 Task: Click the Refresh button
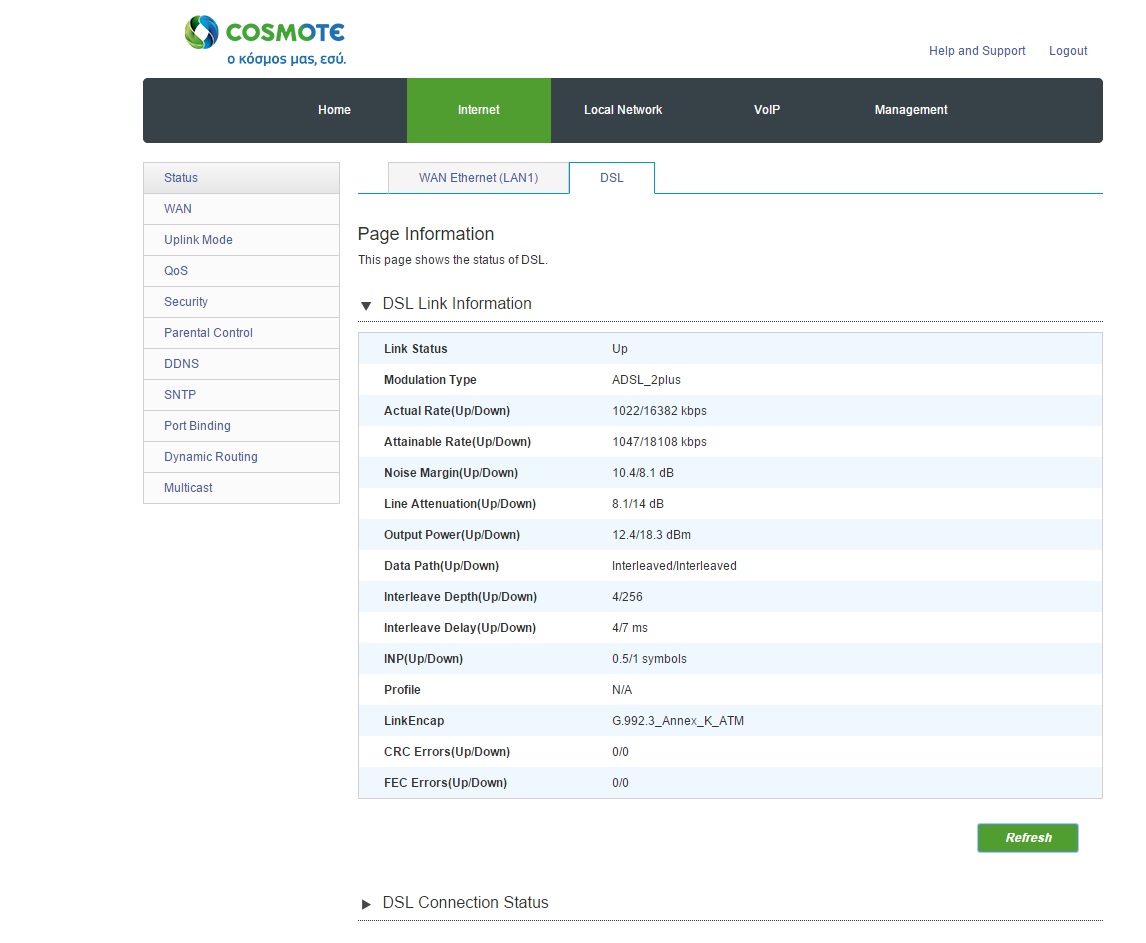1028,838
